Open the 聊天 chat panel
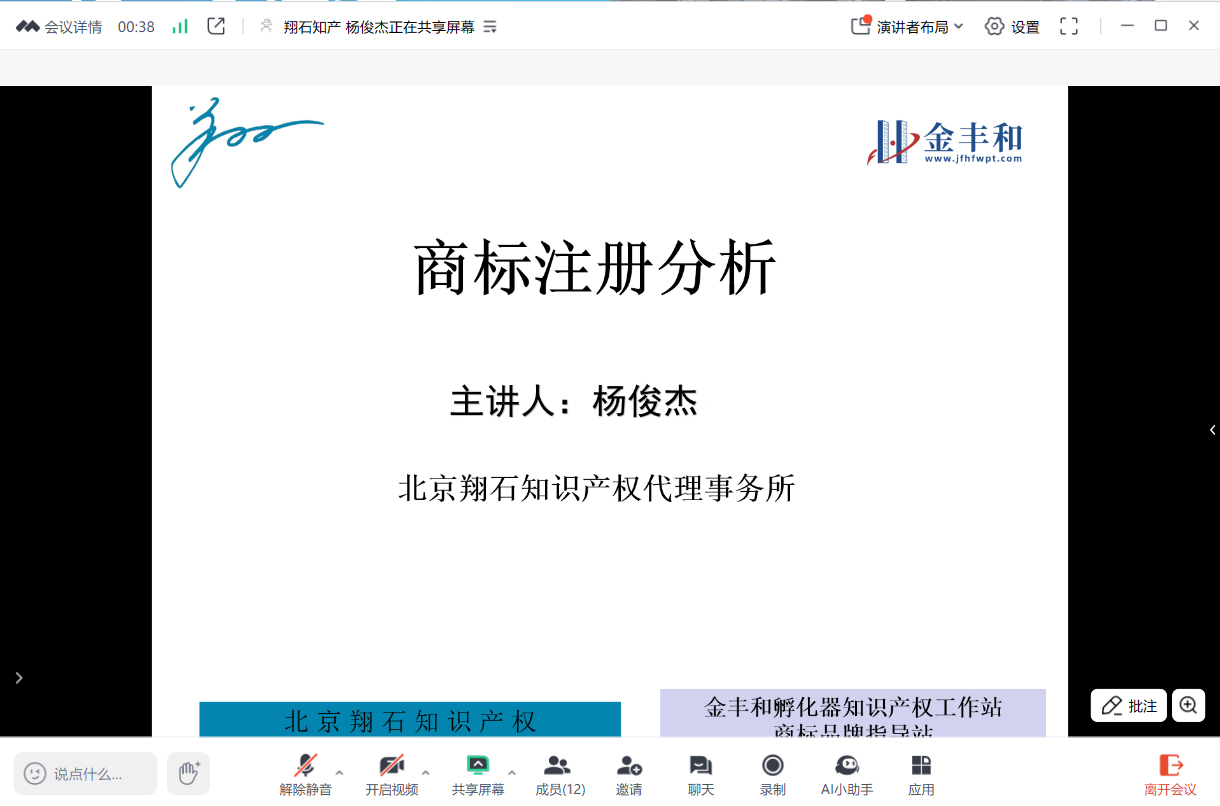The image size is (1220, 806). (x=701, y=775)
